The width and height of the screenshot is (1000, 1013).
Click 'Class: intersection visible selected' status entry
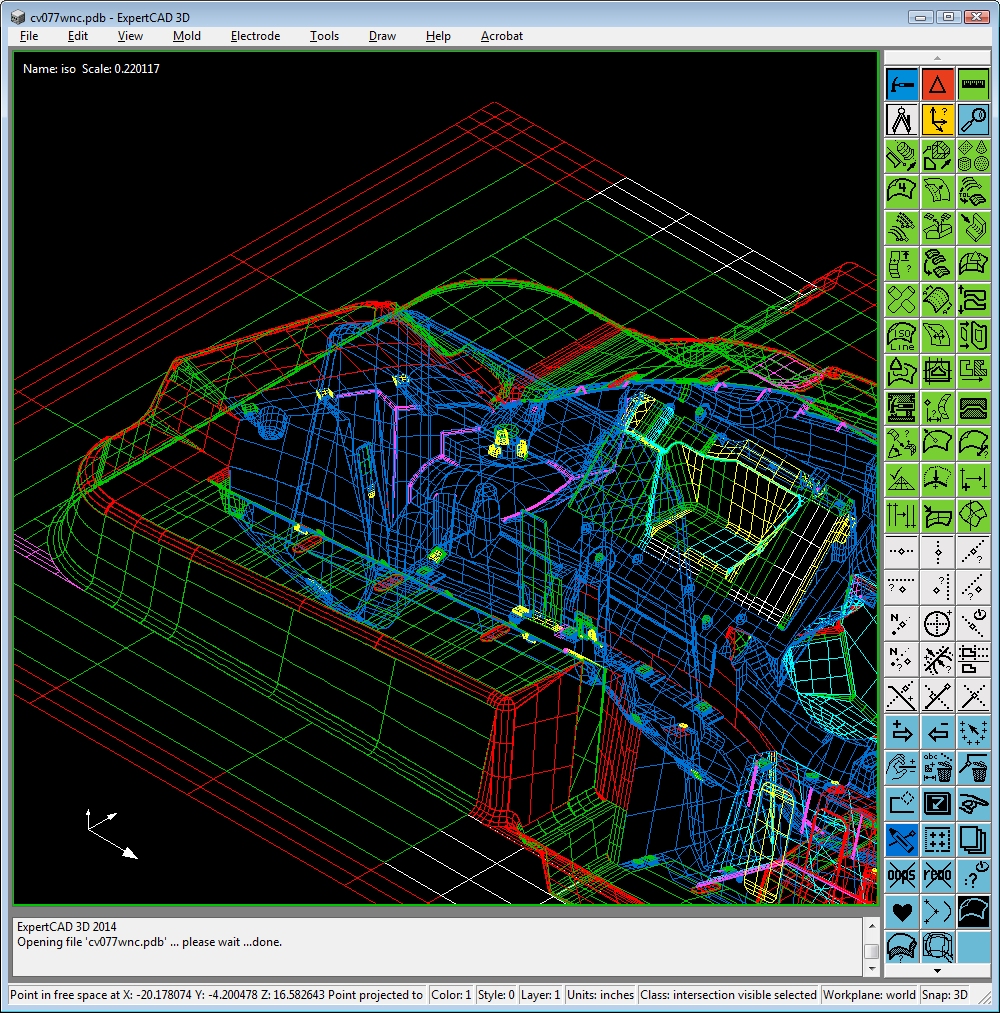click(728, 995)
